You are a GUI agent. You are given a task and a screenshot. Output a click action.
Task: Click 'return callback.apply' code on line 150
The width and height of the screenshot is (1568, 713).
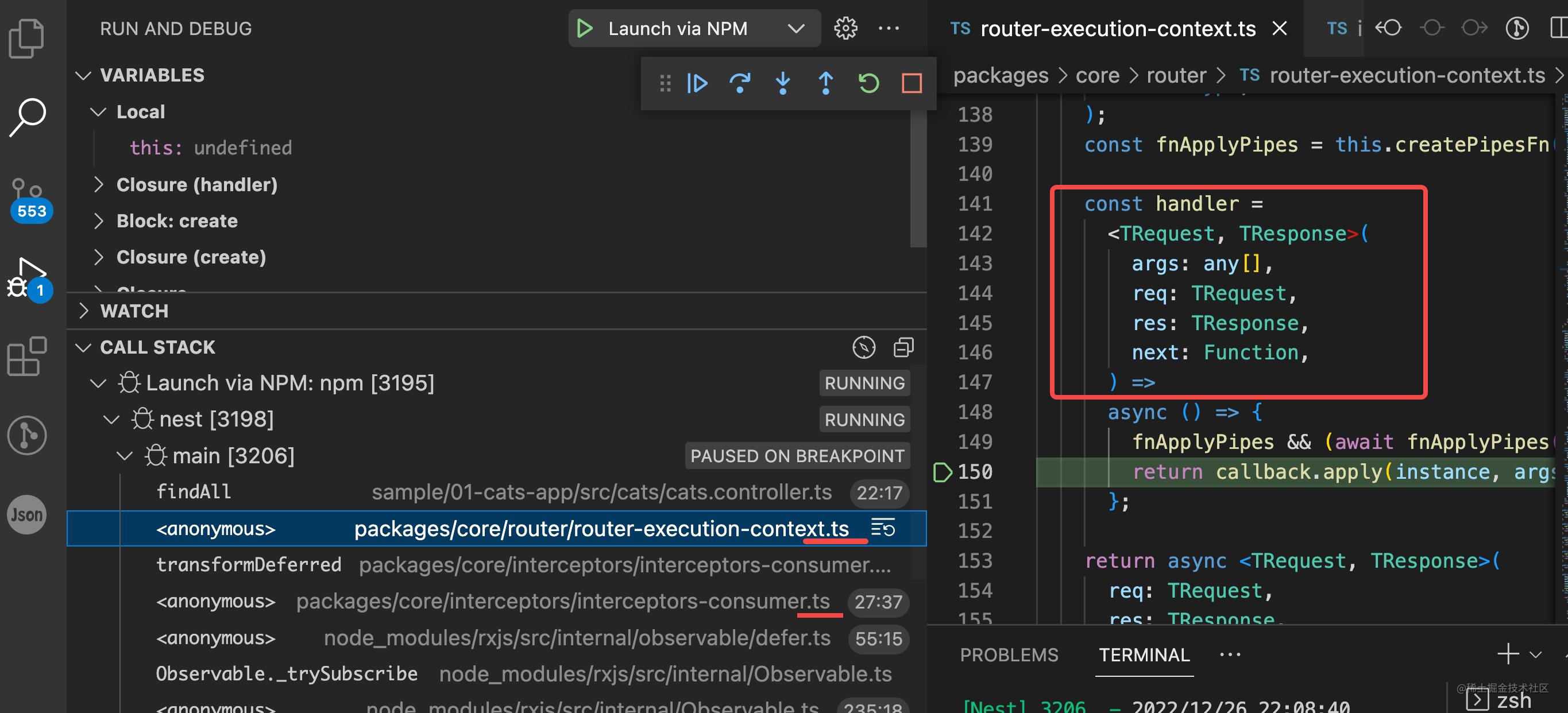1258,472
